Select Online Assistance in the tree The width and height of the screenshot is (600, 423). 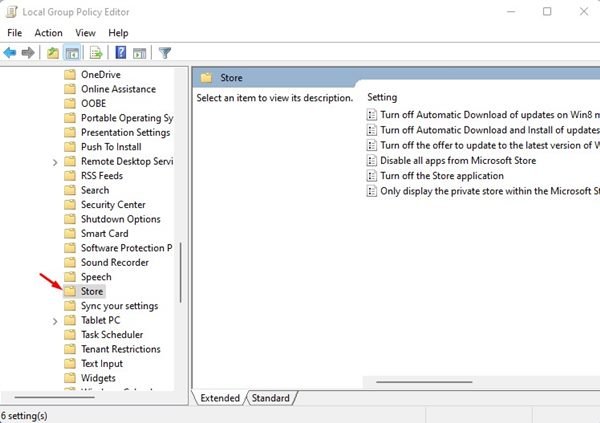click(118, 89)
